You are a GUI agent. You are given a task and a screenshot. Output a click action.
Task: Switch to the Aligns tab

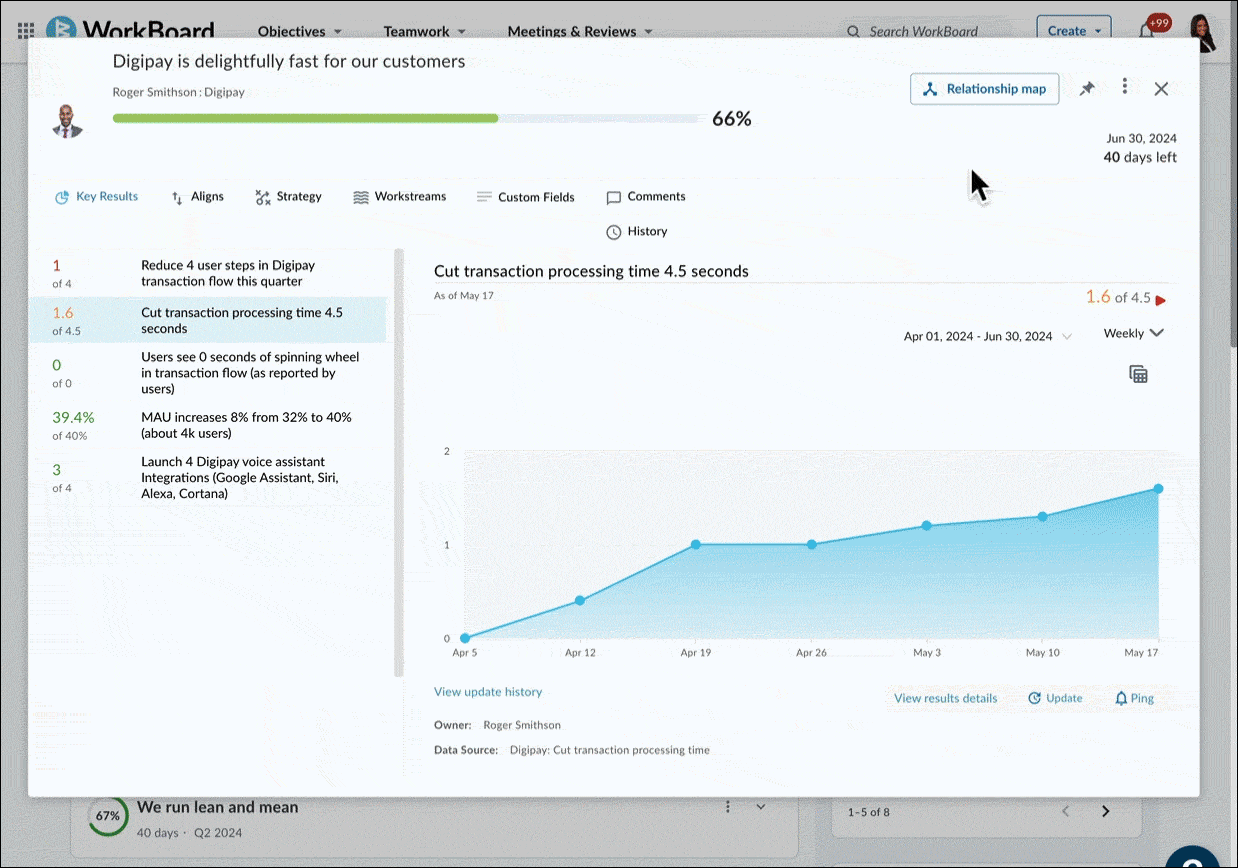[x=197, y=197]
